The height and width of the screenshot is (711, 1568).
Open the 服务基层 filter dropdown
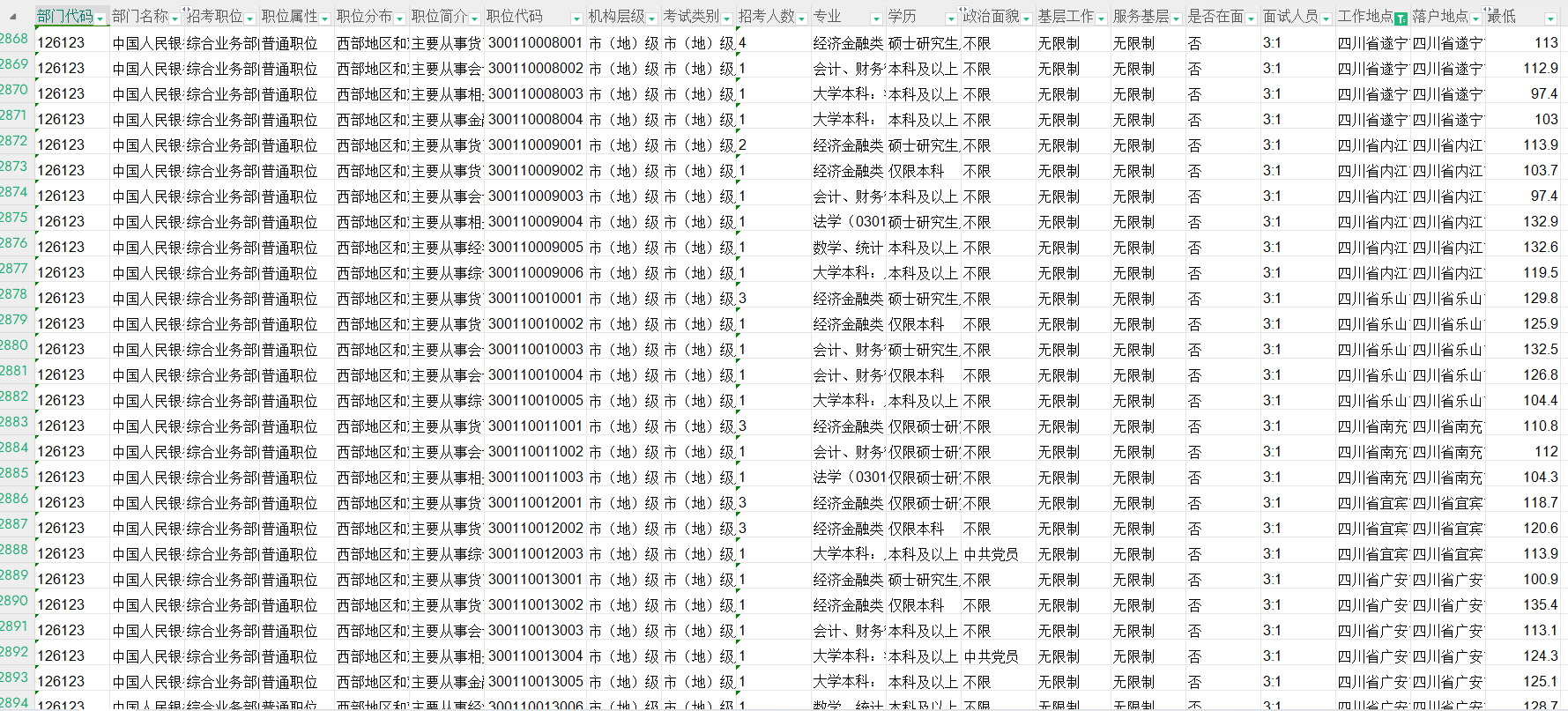point(1176,19)
